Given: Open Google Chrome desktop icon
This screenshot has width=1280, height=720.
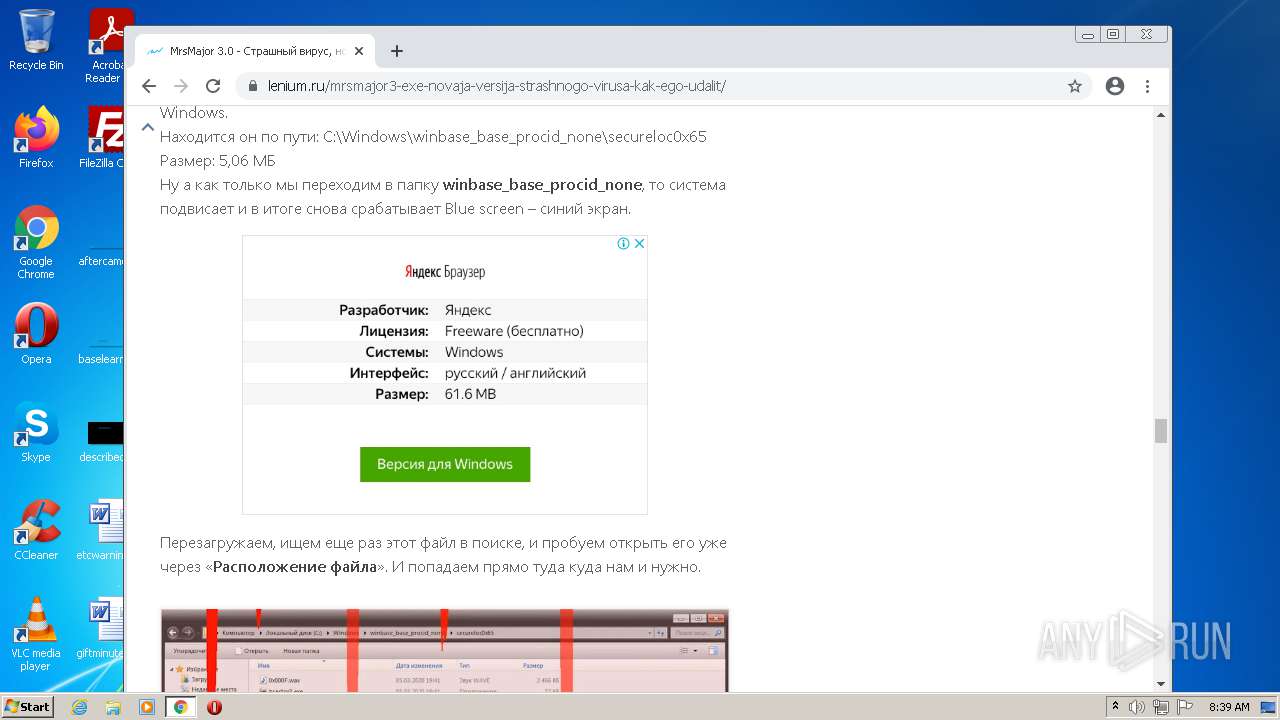Looking at the screenshot, I should coord(36,243).
